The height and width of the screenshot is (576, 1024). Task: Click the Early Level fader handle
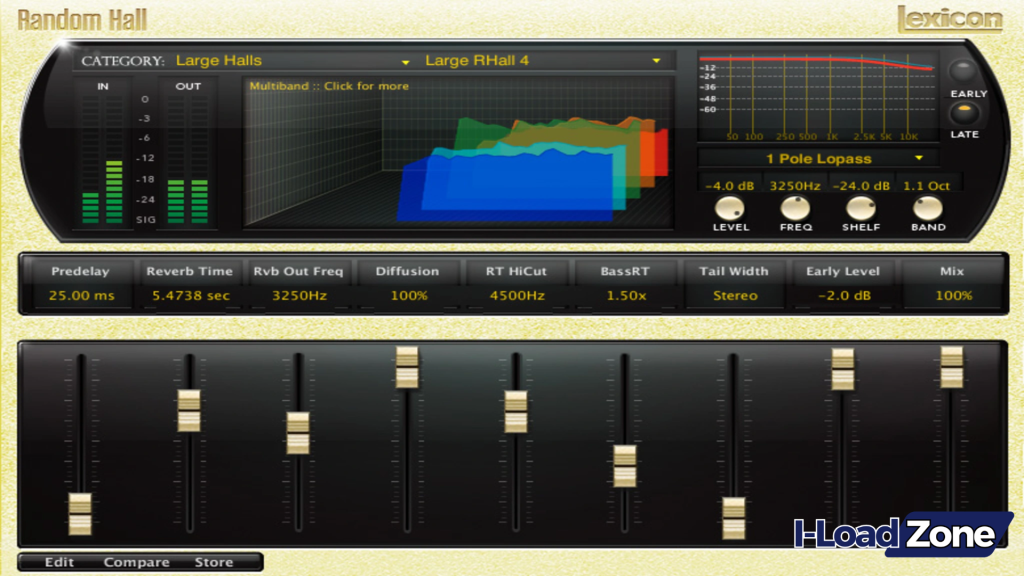pyautogui.click(x=842, y=369)
